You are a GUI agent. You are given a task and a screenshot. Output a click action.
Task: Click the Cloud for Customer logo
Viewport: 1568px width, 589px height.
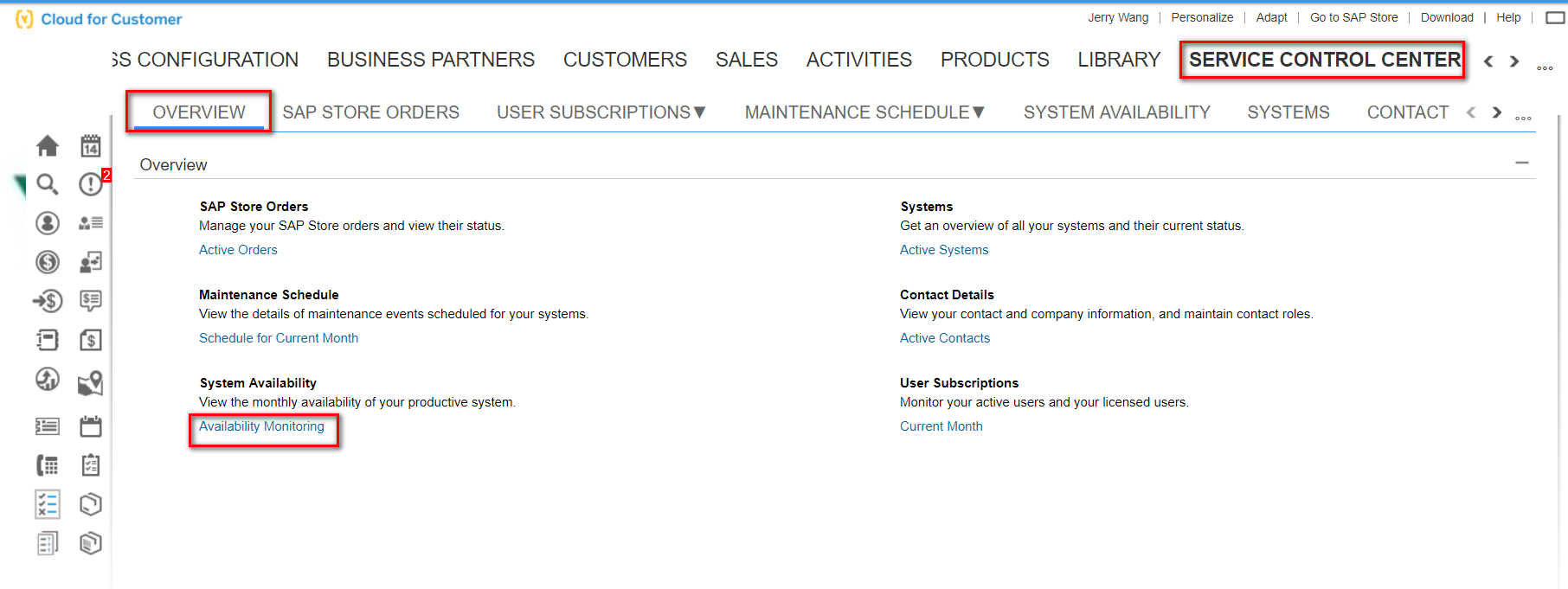pos(99,19)
